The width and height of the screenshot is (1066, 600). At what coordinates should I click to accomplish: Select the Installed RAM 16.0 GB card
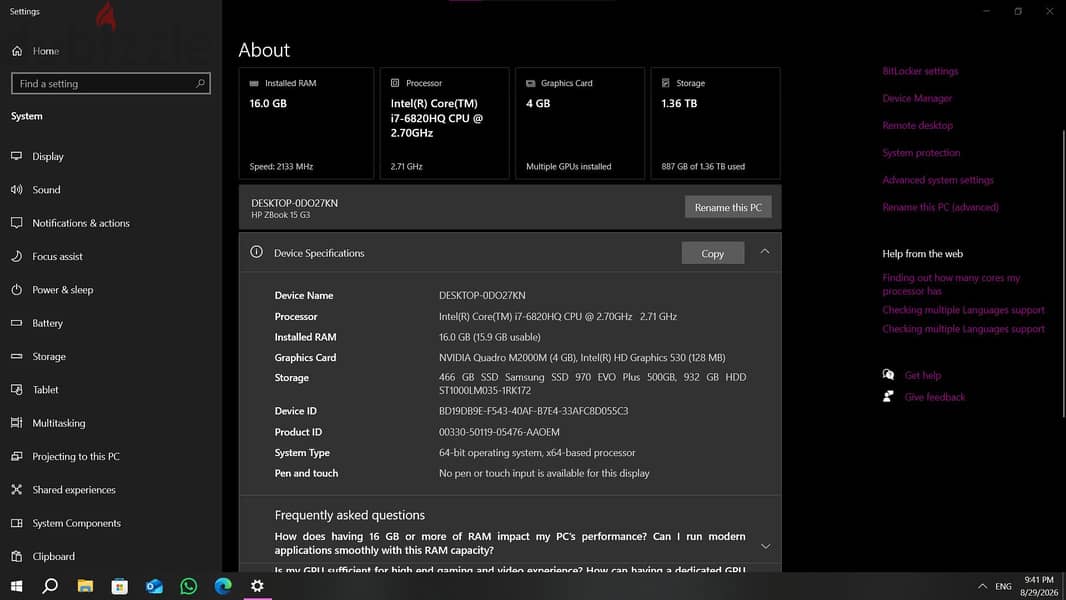coord(306,123)
